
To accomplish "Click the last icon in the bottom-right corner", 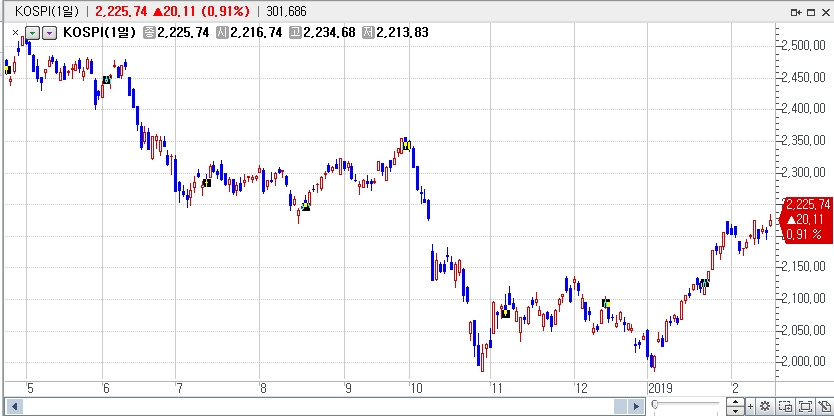I will (823, 406).
